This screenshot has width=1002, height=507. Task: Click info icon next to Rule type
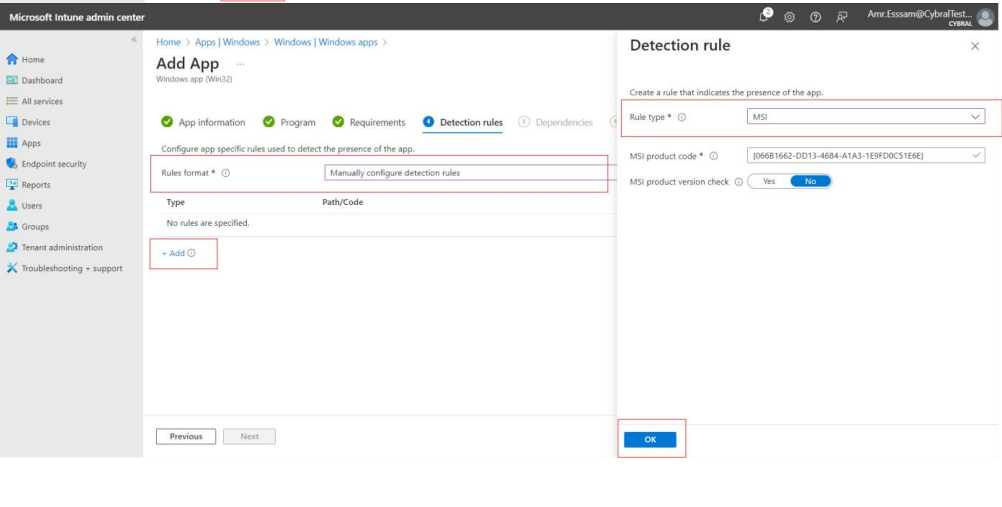pos(681,117)
